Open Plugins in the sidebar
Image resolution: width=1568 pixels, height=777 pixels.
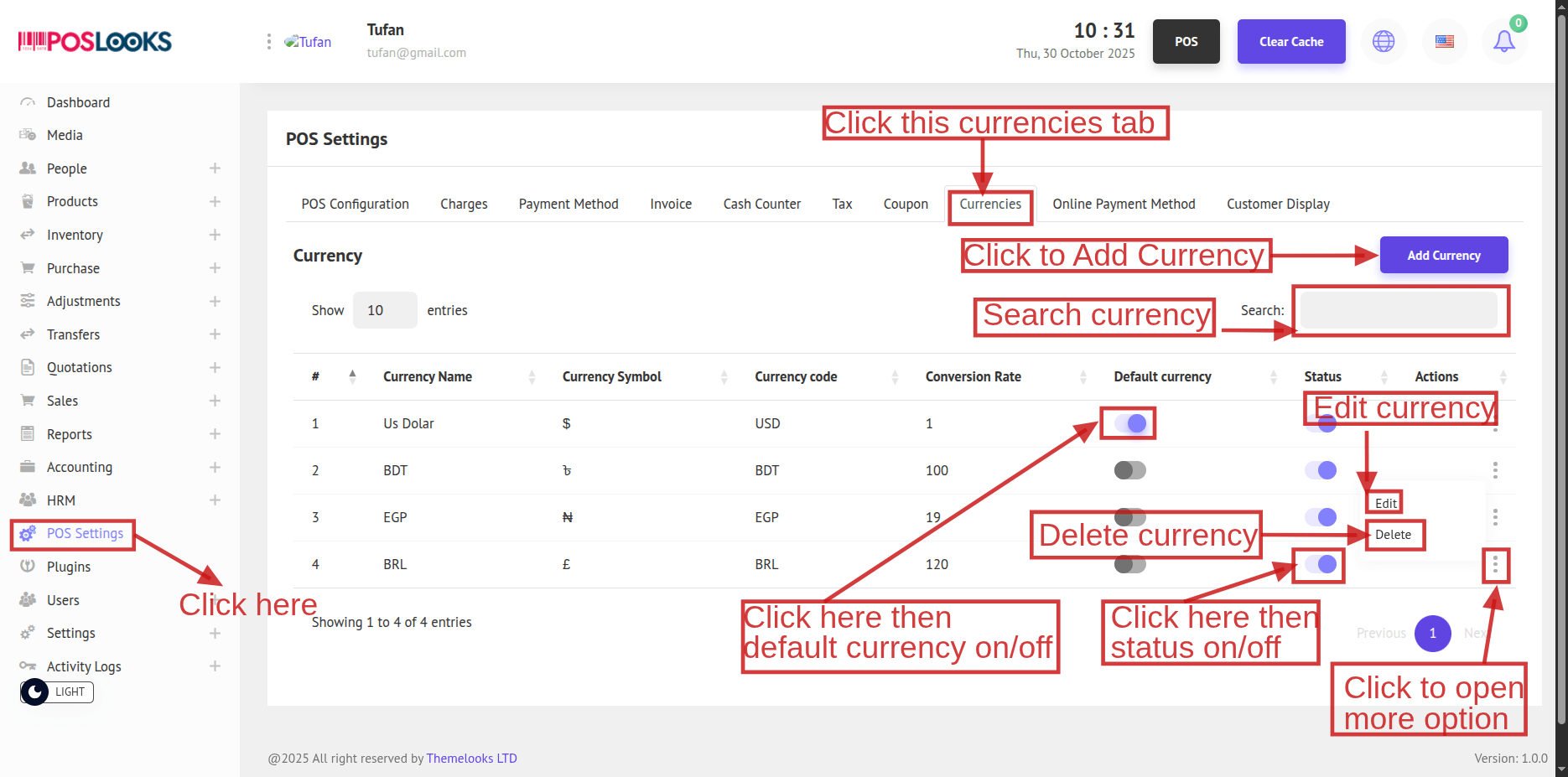[68, 567]
